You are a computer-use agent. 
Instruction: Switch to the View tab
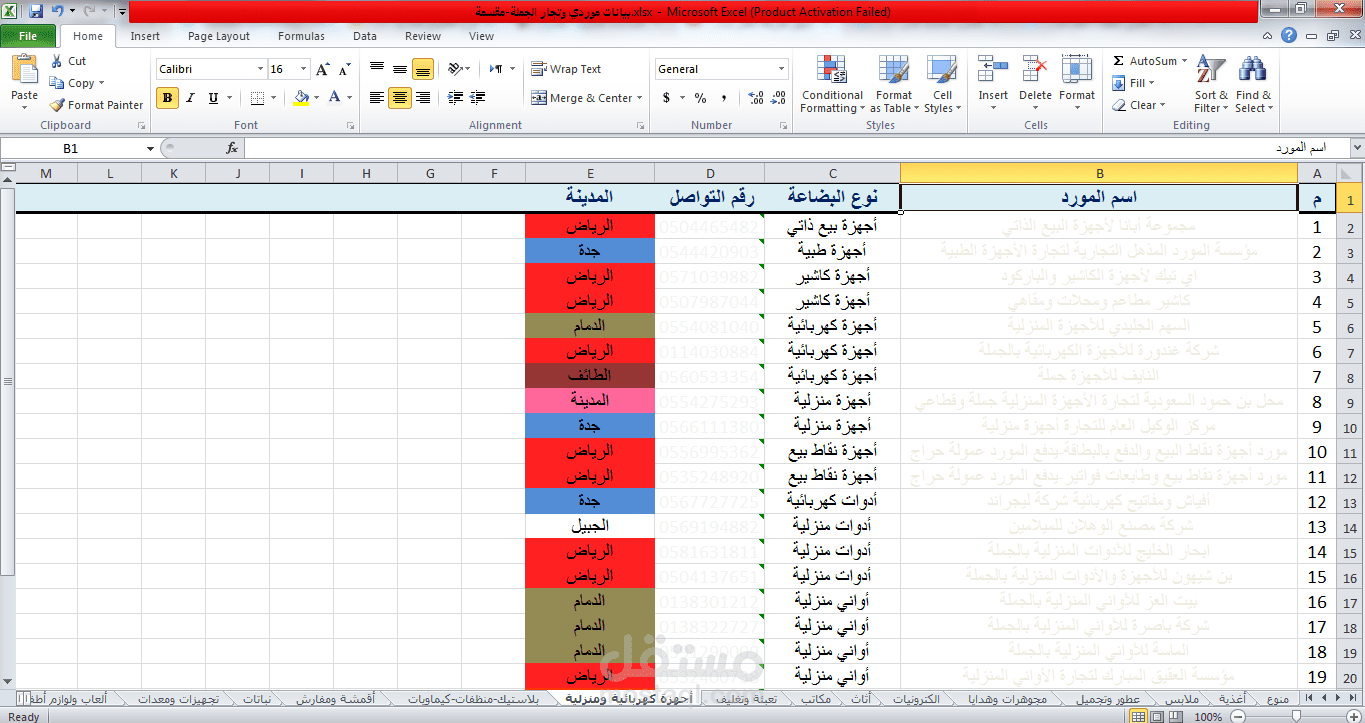click(x=481, y=36)
